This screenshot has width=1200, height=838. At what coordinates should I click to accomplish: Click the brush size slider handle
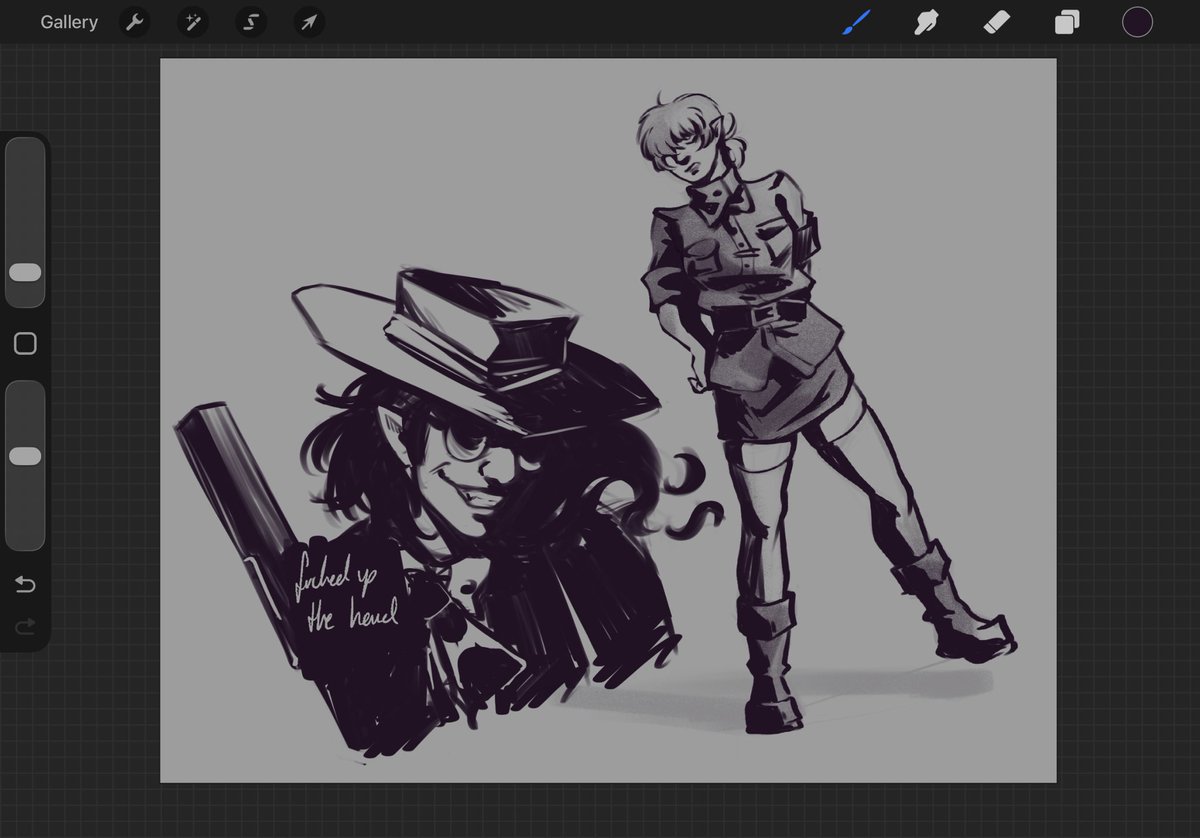[25, 272]
